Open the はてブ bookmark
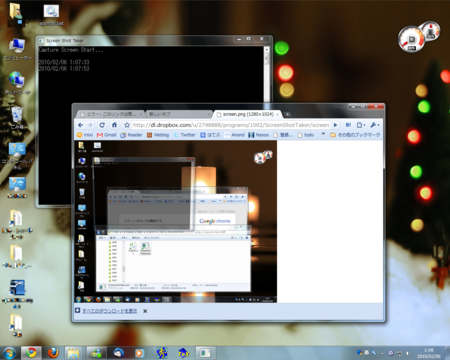This screenshot has height=360, width=450. click(x=210, y=135)
